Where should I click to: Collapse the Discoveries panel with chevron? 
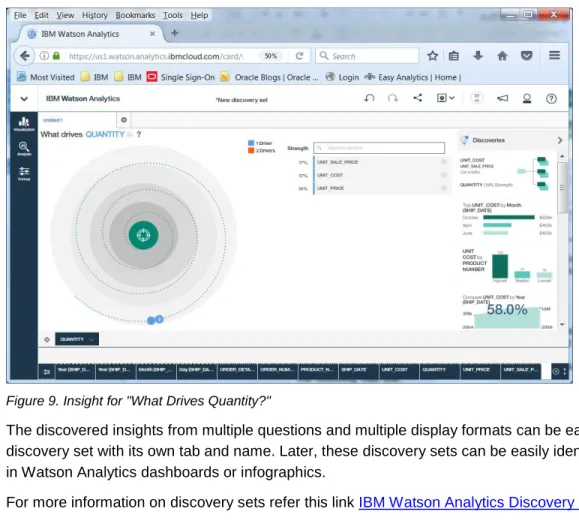pyautogui.click(x=560, y=140)
